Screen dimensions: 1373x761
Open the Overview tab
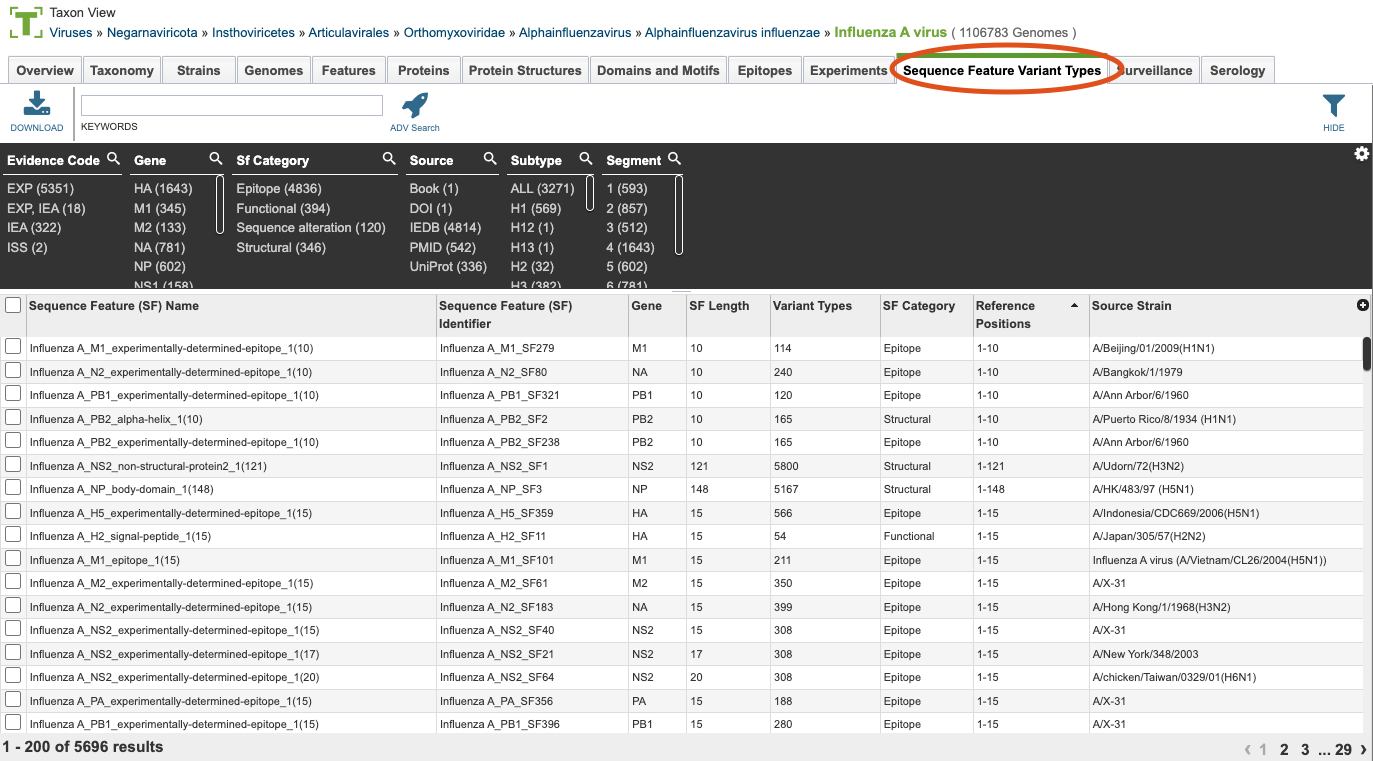(x=45, y=70)
